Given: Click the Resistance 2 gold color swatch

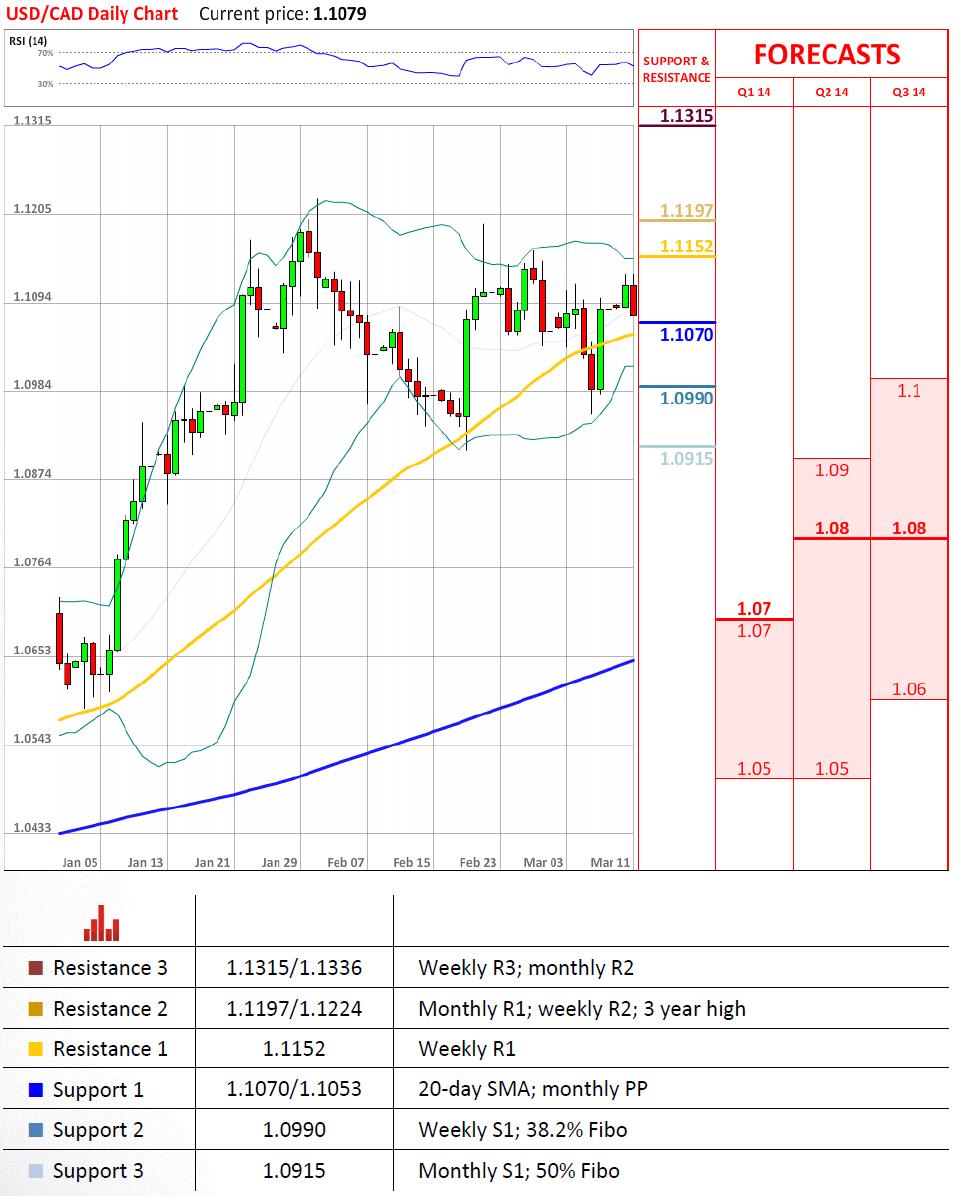Looking at the screenshot, I should pyautogui.click(x=36, y=1009).
